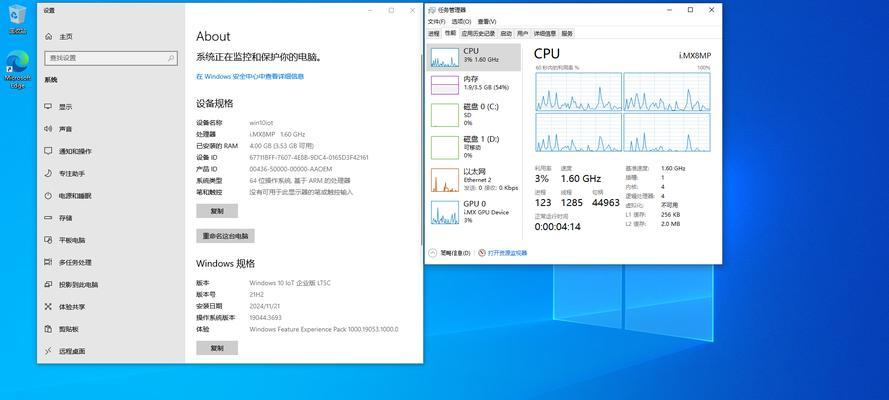
Task: Open the Recycle Bin desktop icon
Action: point(17,17)
